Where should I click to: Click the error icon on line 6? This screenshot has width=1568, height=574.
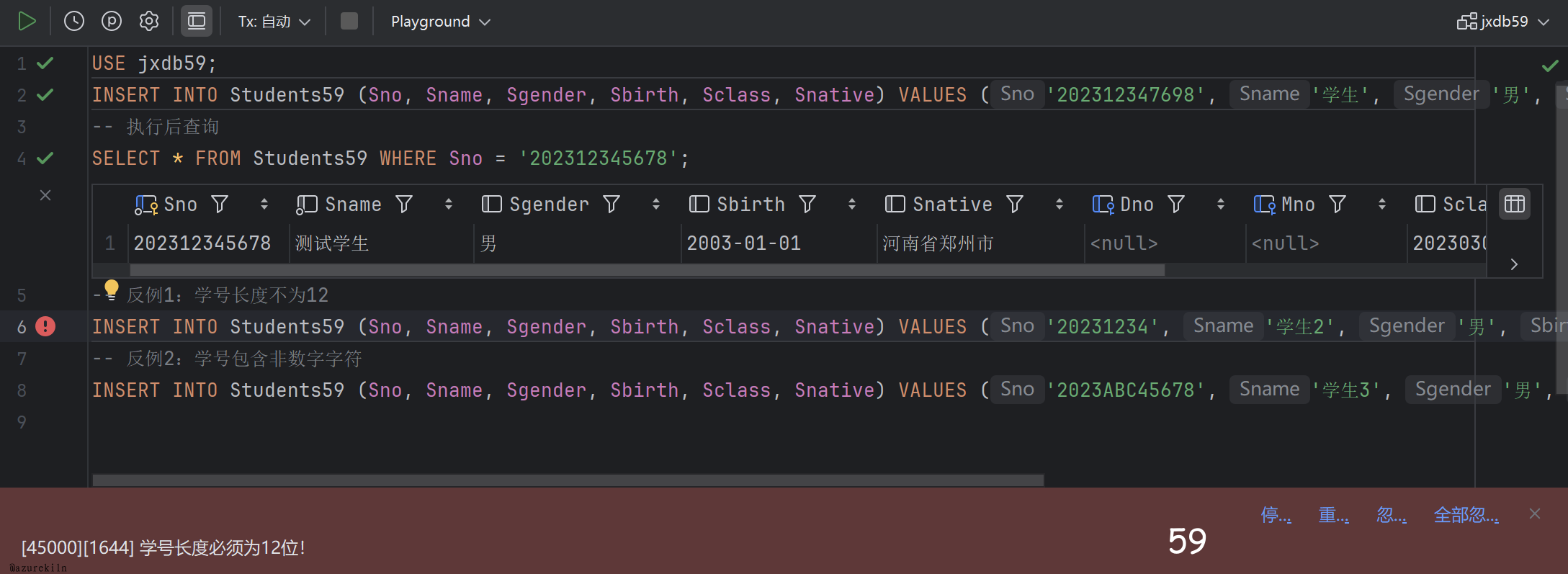pyautogui.click(x=45, y=327)
